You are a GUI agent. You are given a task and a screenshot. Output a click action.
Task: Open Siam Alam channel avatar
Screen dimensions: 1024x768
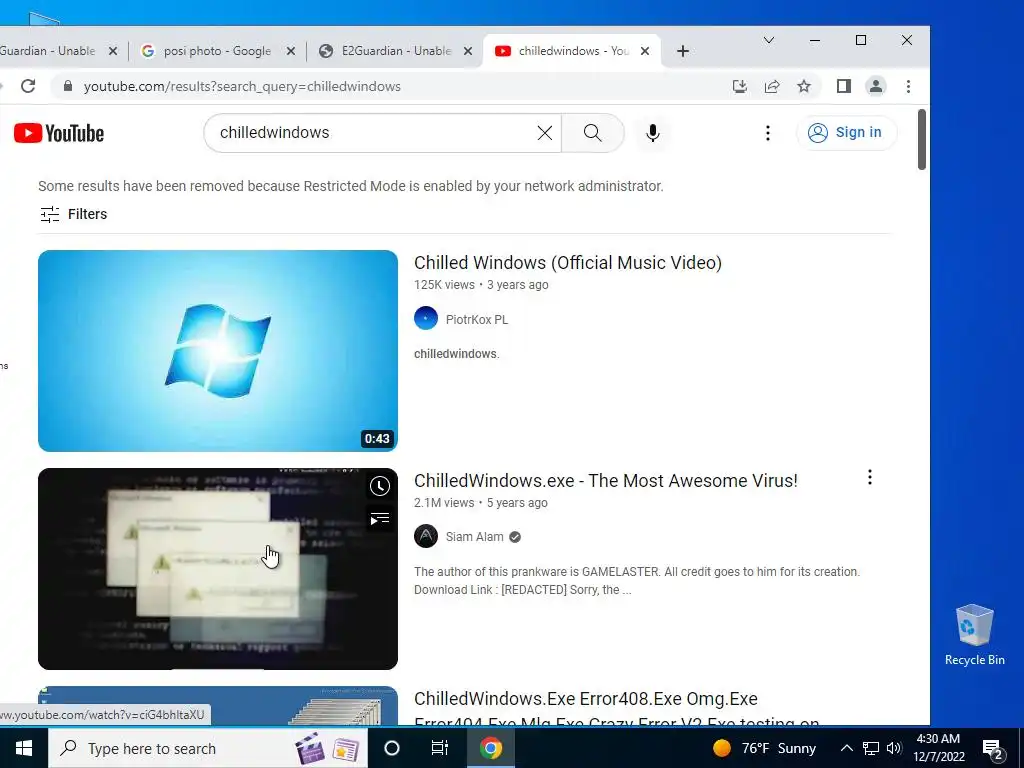(x=426, y=536)
